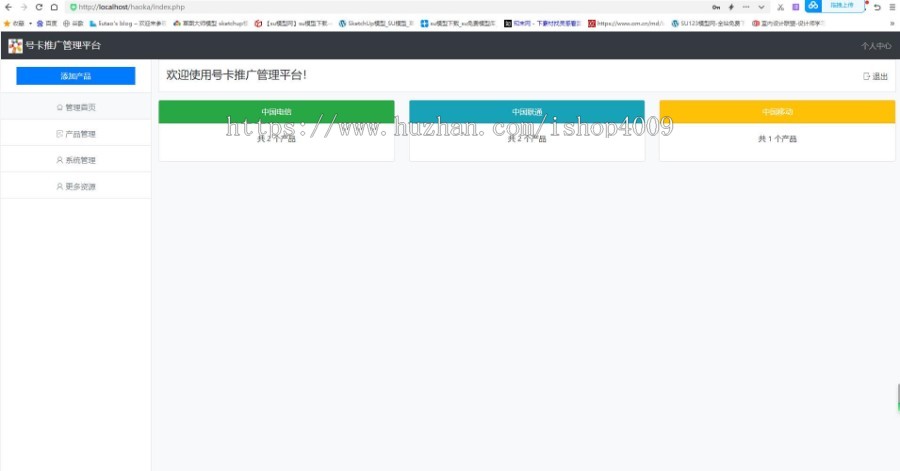This screenshot has height=471, width=900.
Task: Open the 谷歌 bookmark
Action: tap(73, 24)
